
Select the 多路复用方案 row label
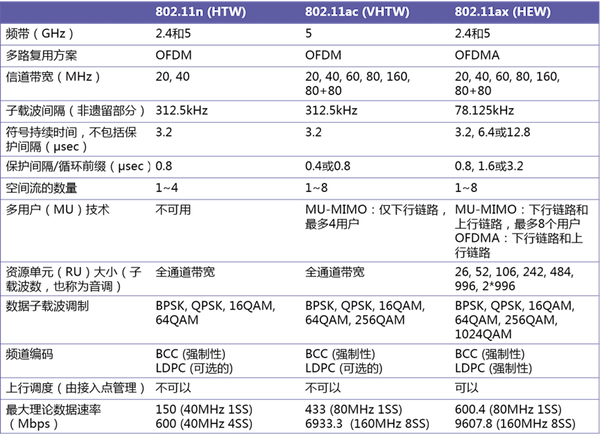point(41,55)
